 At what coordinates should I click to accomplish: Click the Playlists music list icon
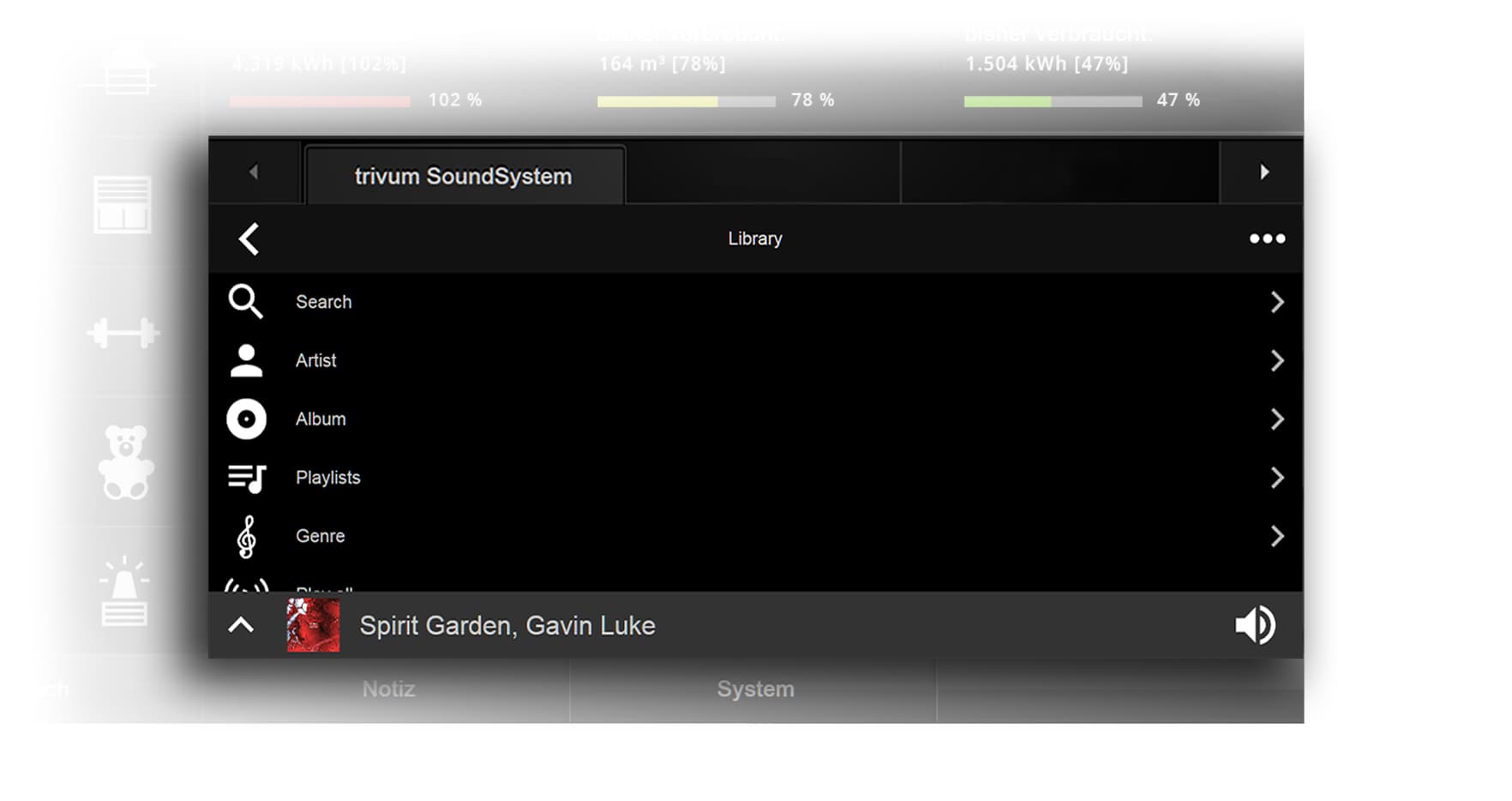(x=247, y=478)
